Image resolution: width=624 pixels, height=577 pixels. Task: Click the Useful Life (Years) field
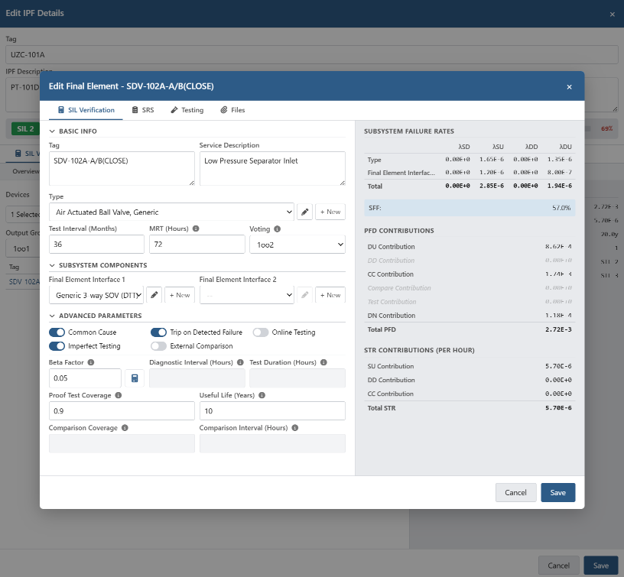(x=273, y=411)
